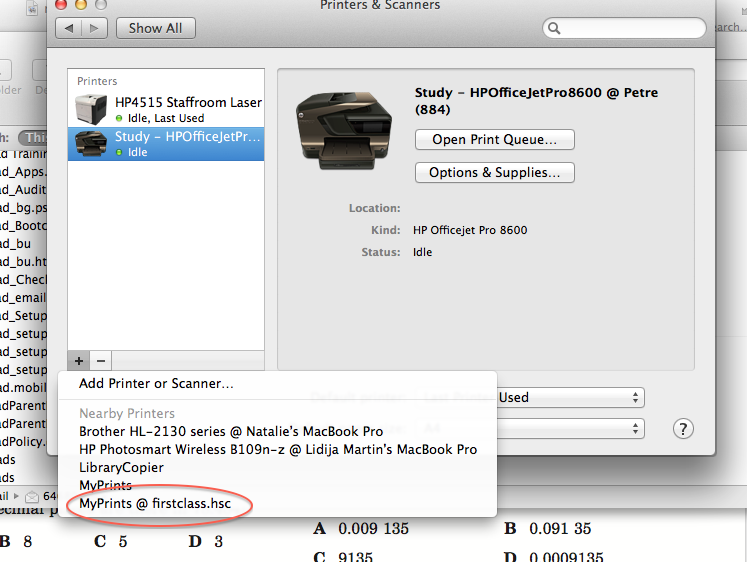The height and width of the screenshot is (562, 747).
Task: Select Study – HPOfficeJetPr… printer row
Action: point(166,144)
